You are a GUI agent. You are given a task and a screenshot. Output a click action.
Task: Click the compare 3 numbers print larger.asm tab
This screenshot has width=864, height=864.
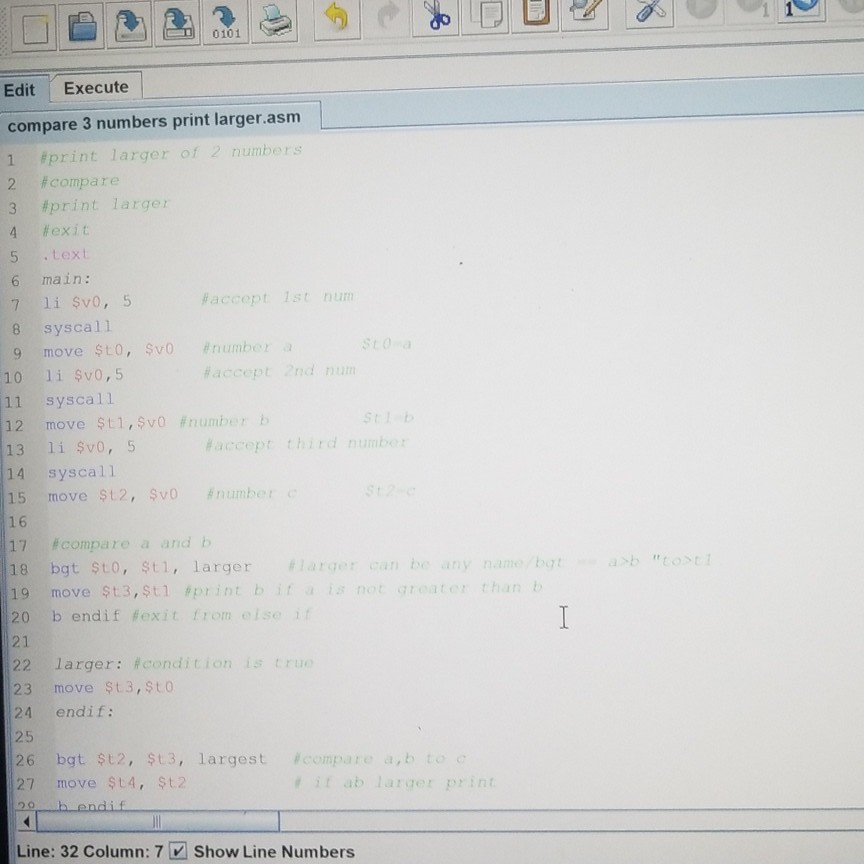pyautogui.click(x=155, y=117)
